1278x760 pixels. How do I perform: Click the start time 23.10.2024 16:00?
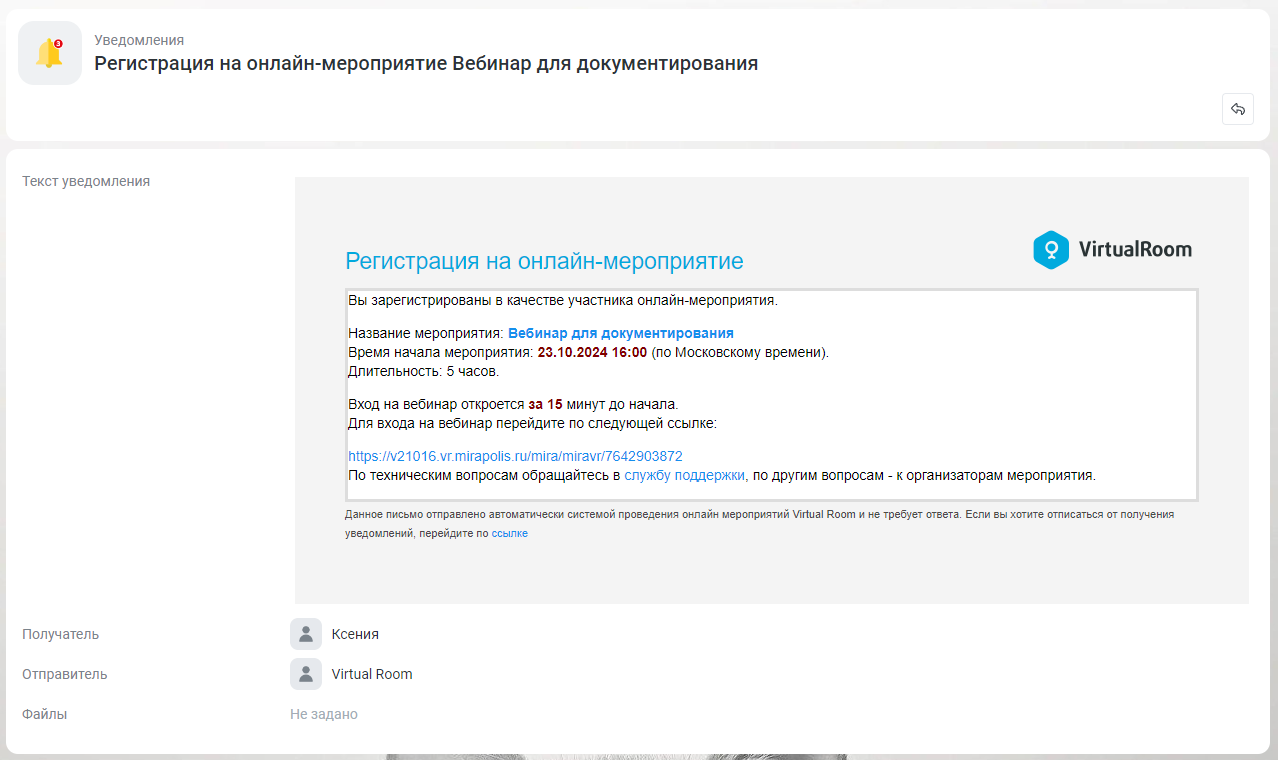pyautogui.click(x=592, y=352)
